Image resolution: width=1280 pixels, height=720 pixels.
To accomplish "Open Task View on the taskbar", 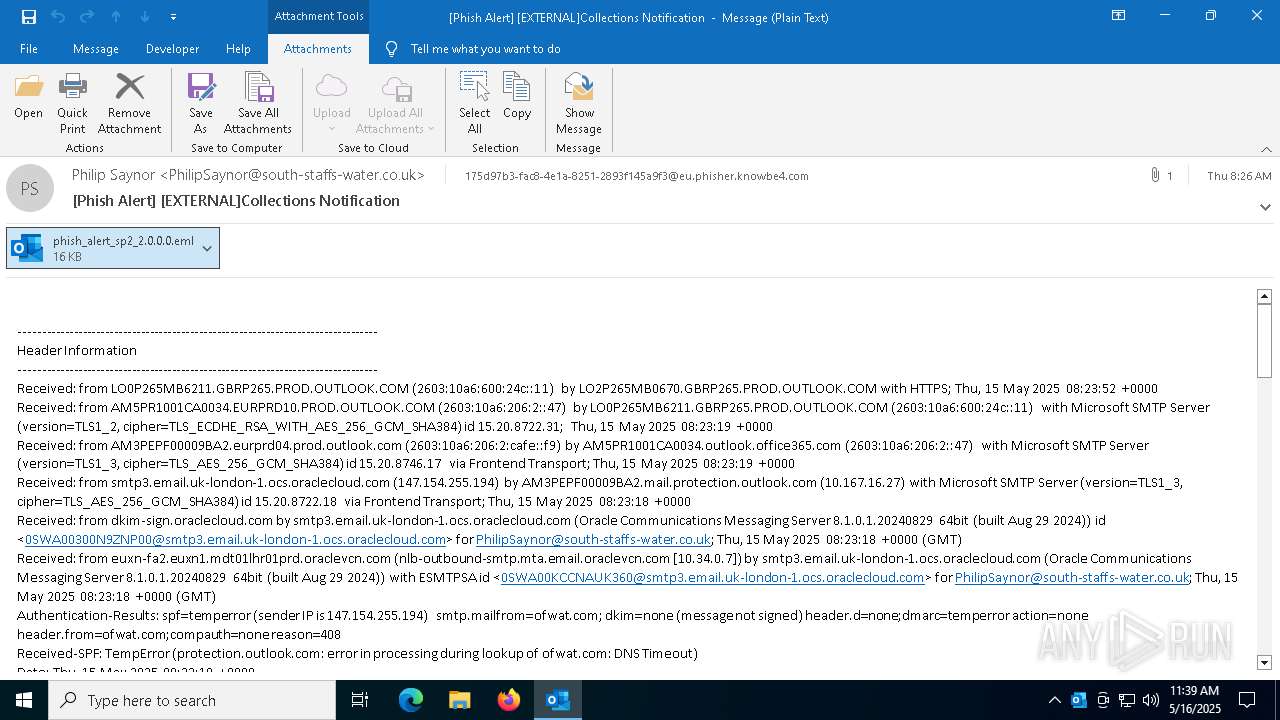I will coord(360,700).
